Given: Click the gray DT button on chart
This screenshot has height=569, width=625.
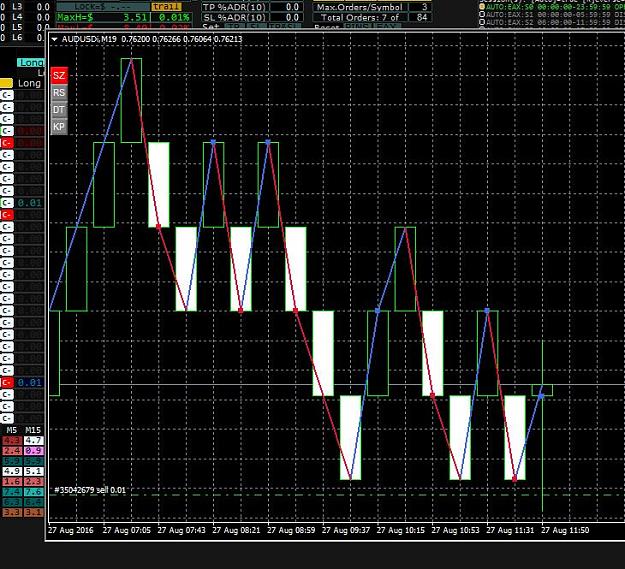Looking at the screenshot, I should click(x=59, y=110).
